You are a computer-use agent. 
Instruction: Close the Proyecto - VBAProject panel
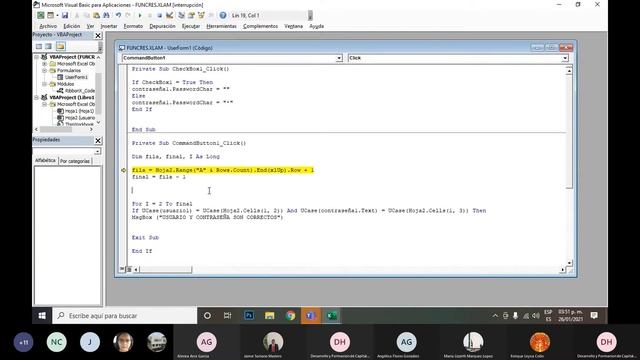pyautogui.click(x=98, y=36)
